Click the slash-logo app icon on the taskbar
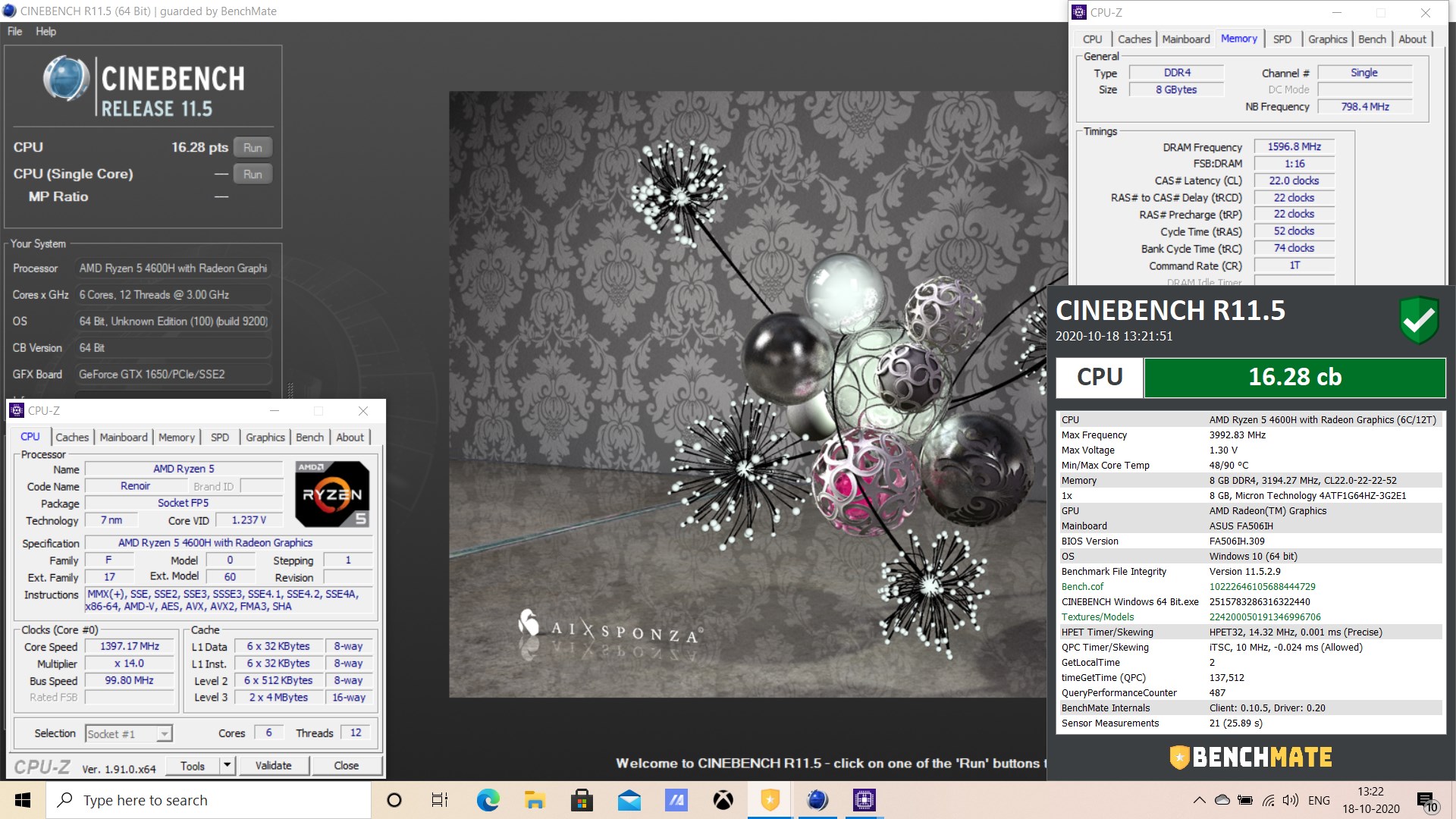The image size is (1456, 819). [x=676, y=800]
